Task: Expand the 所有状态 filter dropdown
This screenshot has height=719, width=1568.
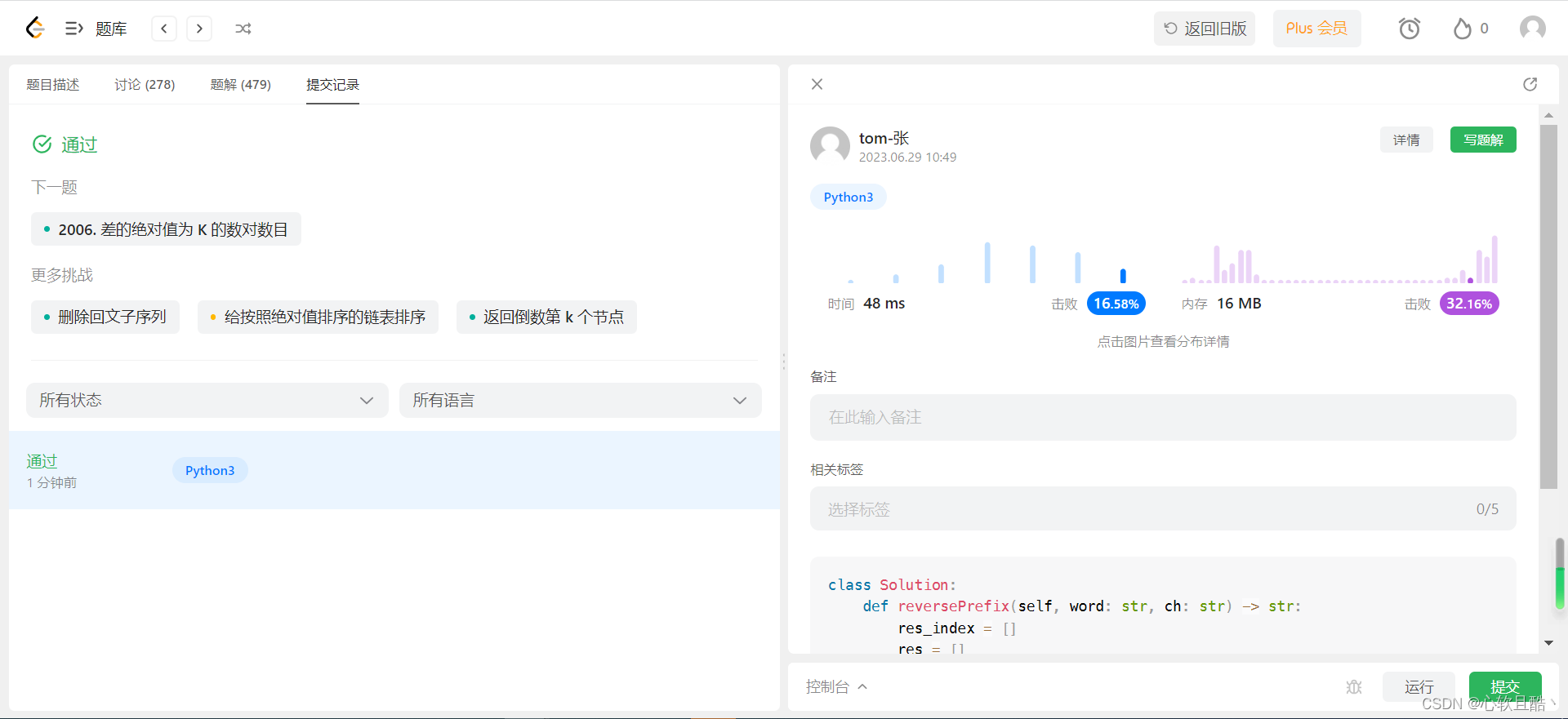Action: (207, 400)
